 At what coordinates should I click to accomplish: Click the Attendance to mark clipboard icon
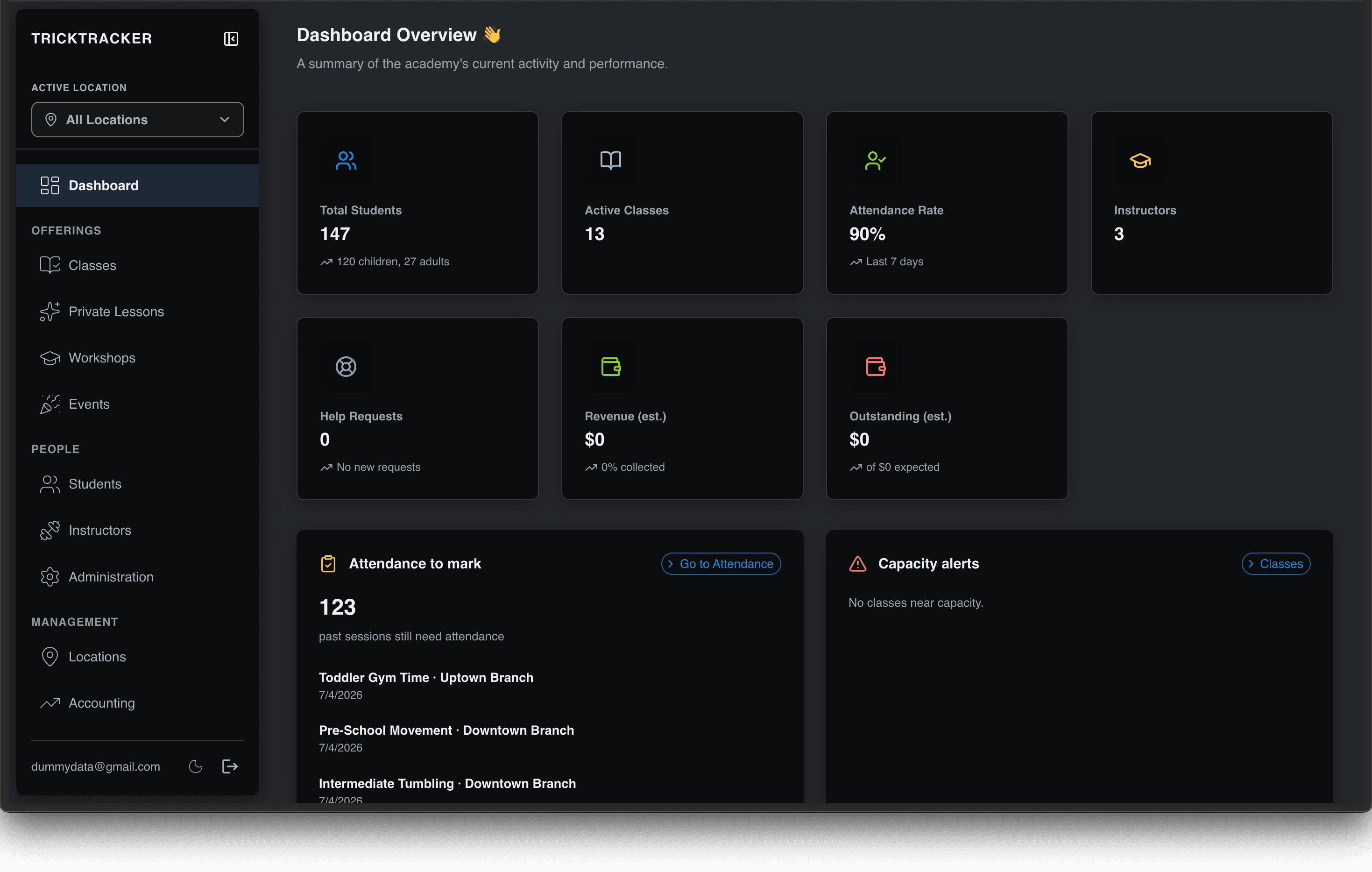328,564
